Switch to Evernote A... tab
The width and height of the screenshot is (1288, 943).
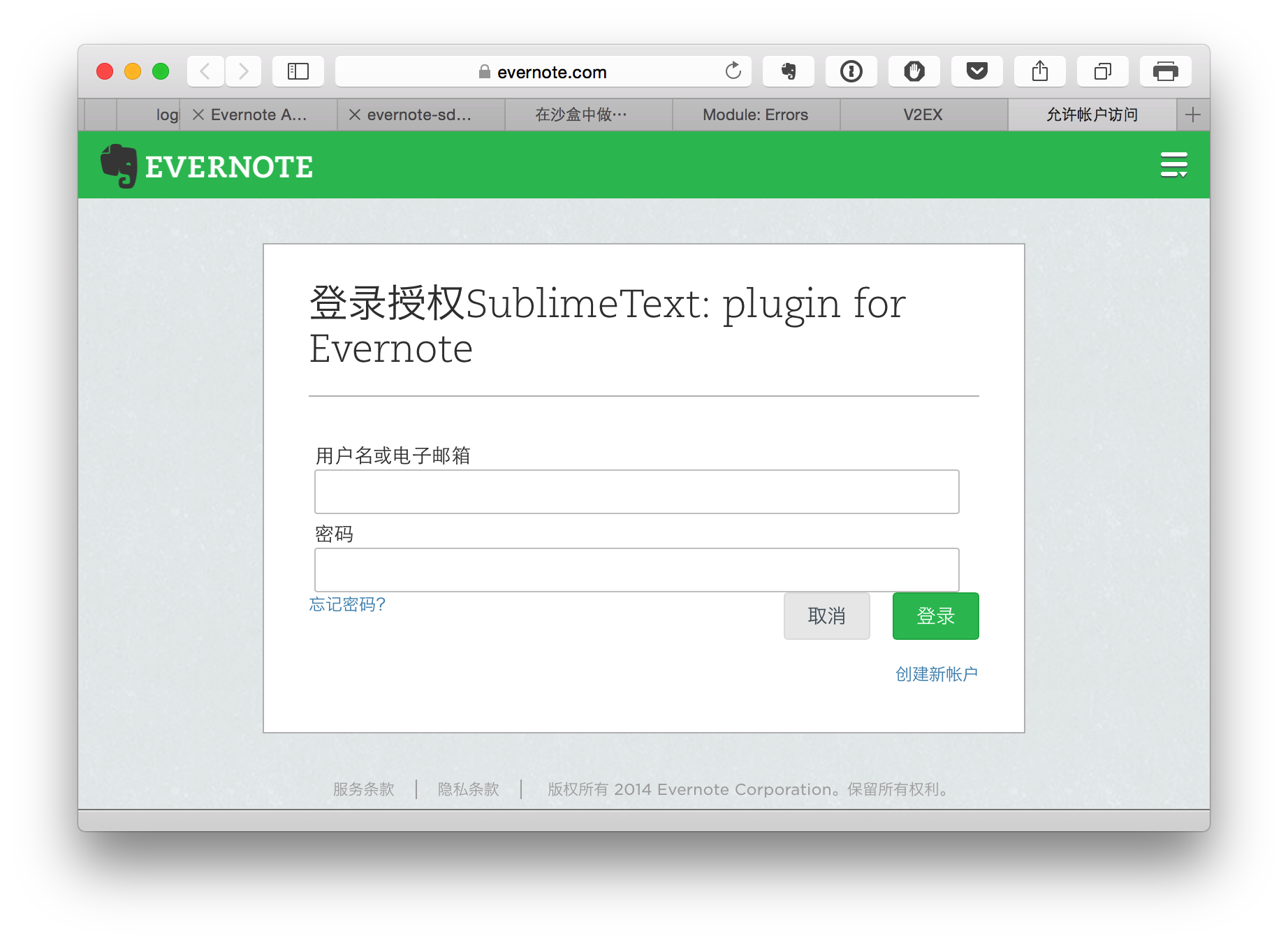[x=259, y=115]
